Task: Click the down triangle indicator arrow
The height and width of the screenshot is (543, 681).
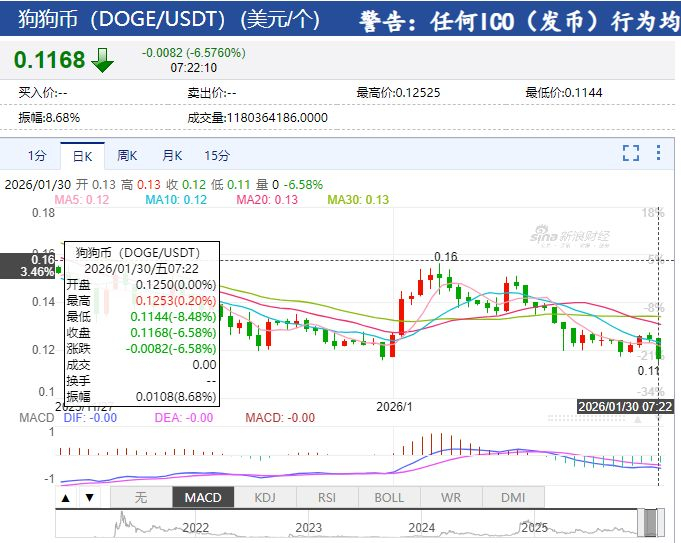Action: coord(89,497)
